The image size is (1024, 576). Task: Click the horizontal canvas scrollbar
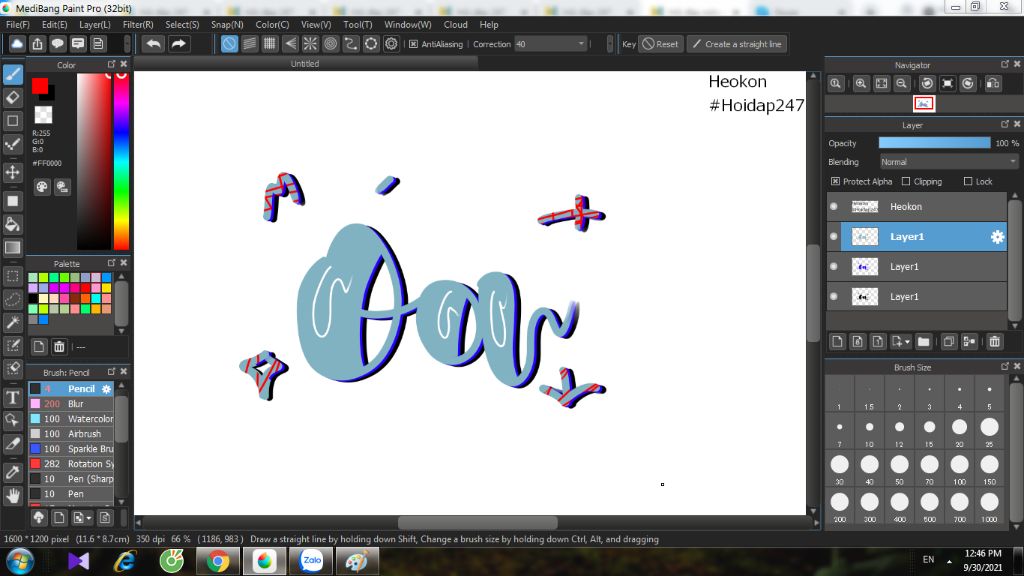click(477, 523)
